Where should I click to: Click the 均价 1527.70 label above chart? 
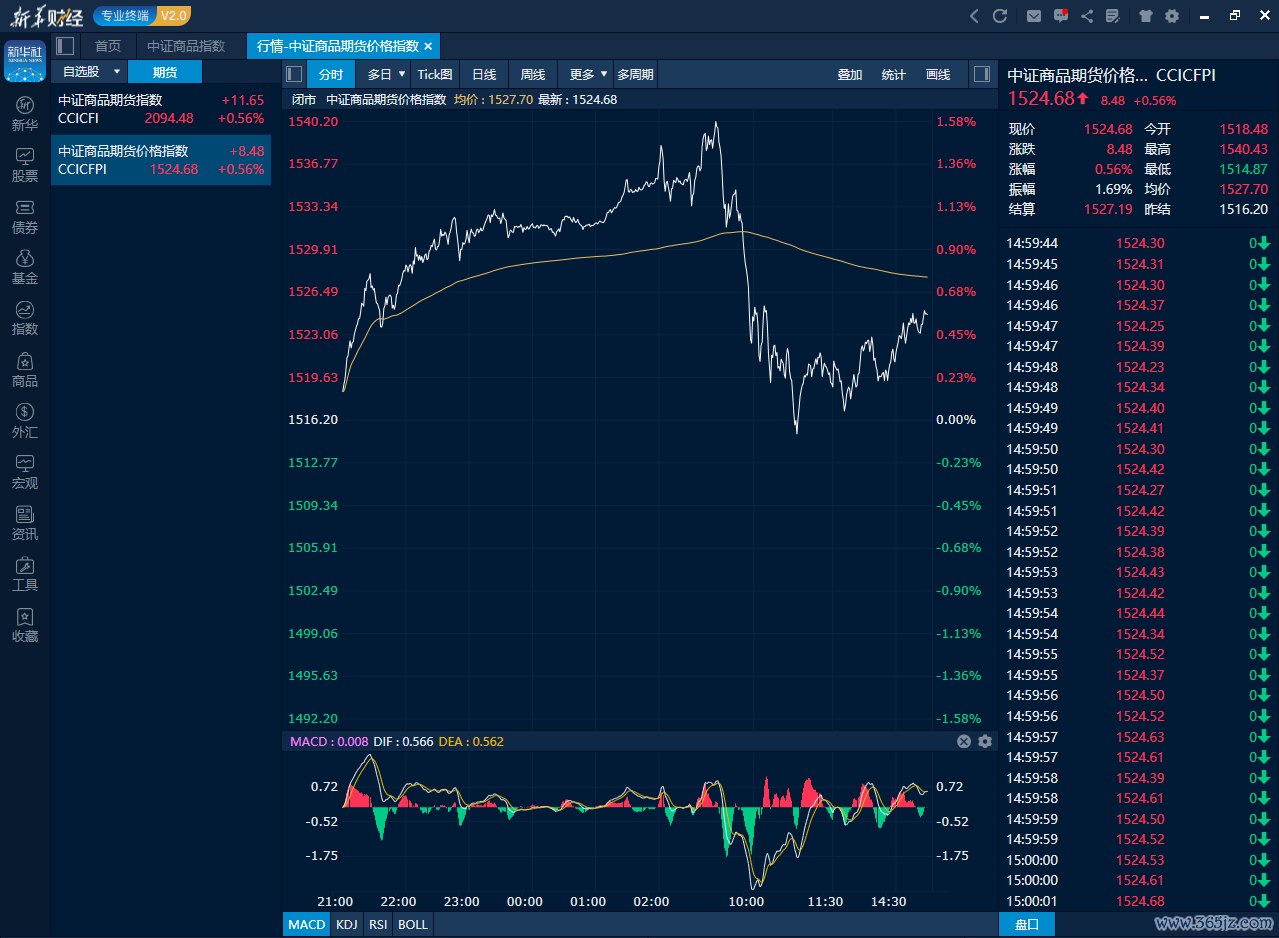tap(492, 100)
